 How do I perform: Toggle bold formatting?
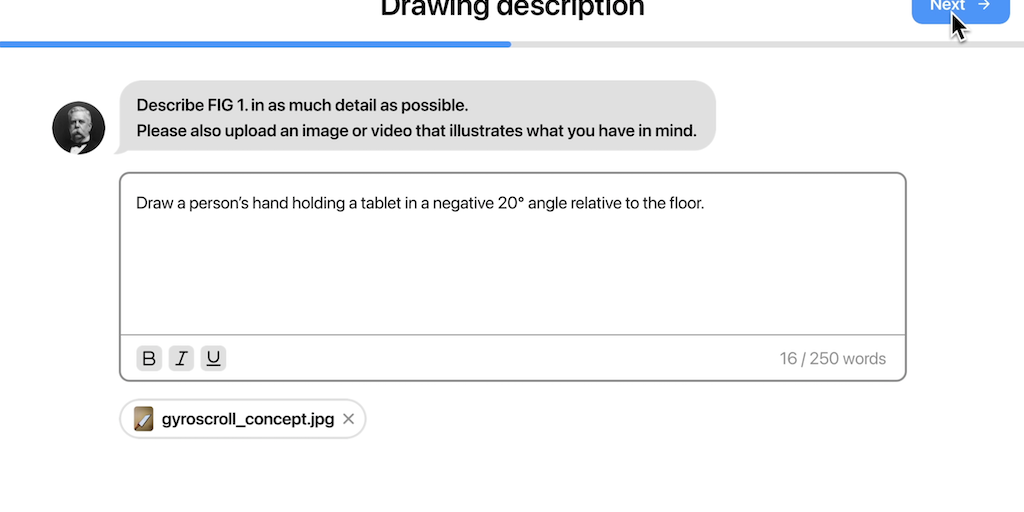click(x=149, y=358)
